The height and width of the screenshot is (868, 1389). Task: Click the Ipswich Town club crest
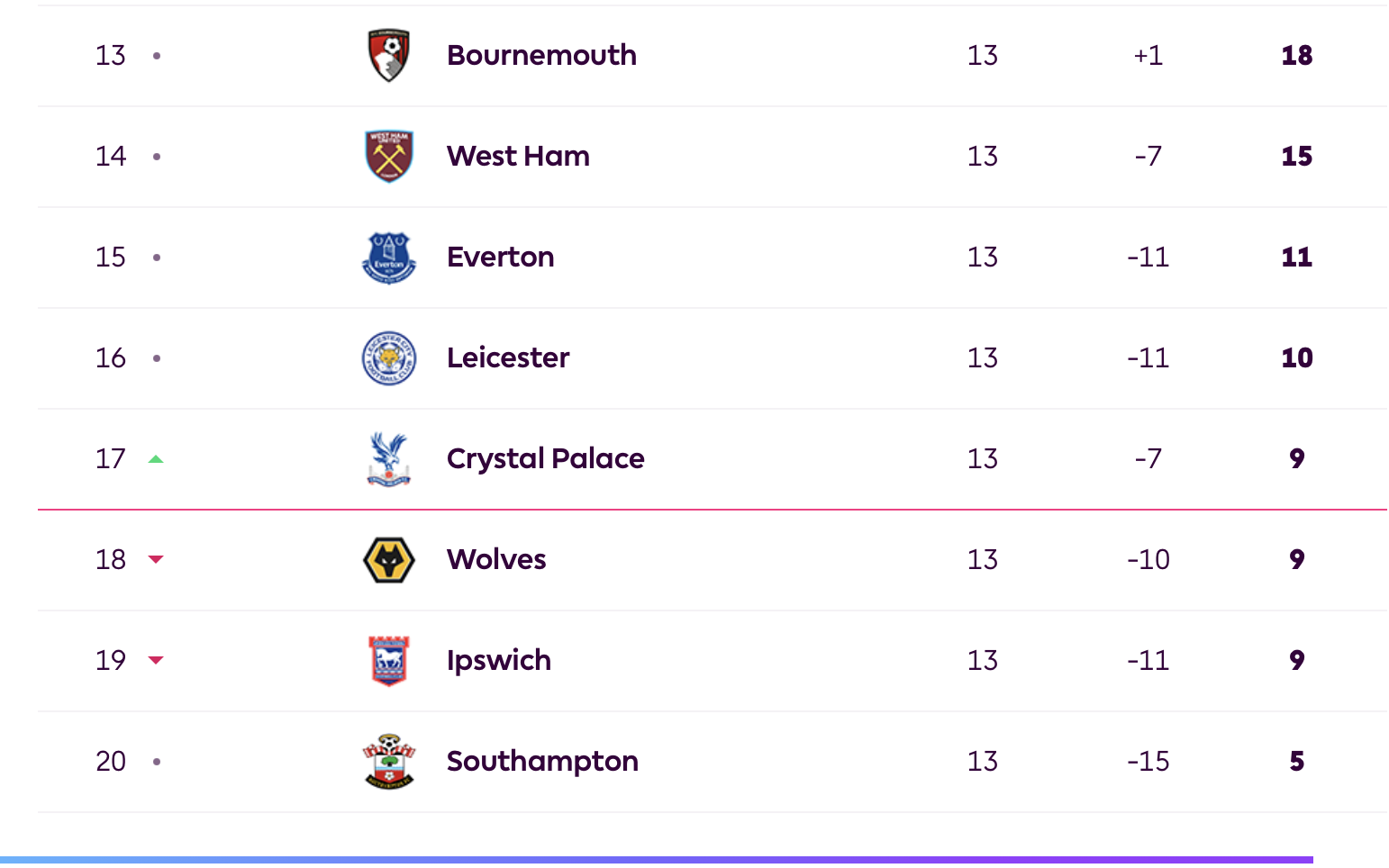point(389,661)
